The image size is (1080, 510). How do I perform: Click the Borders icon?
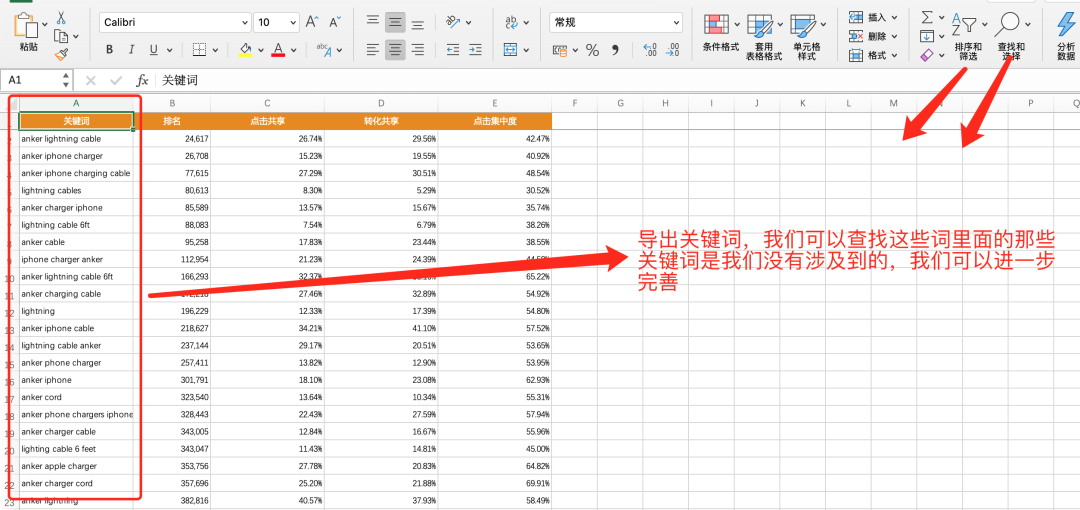point(199,50)
